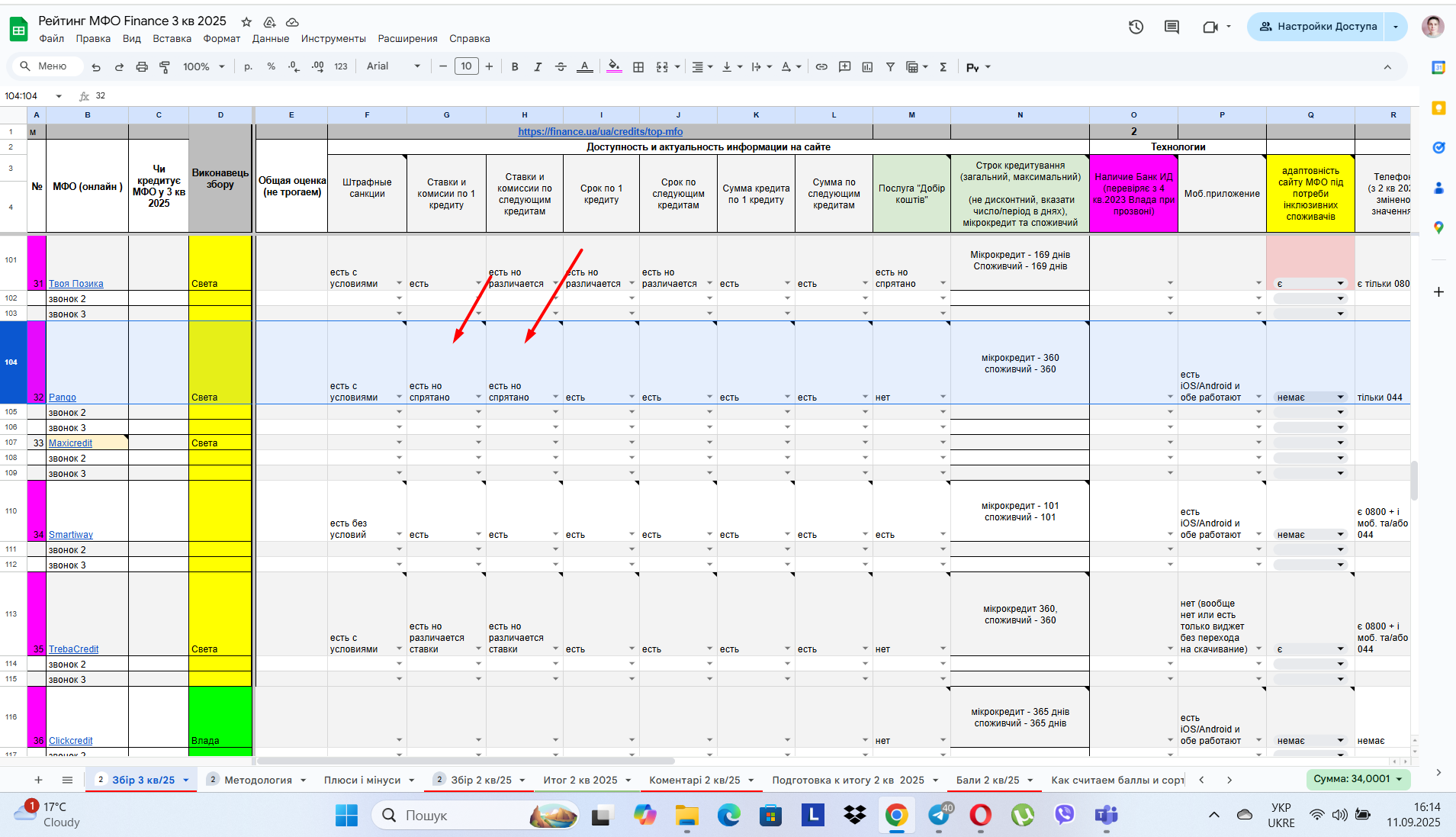Viewport: 1456px width, 837px height.
Task: Click the undo icon in toolbar
Action: (96, 67)
